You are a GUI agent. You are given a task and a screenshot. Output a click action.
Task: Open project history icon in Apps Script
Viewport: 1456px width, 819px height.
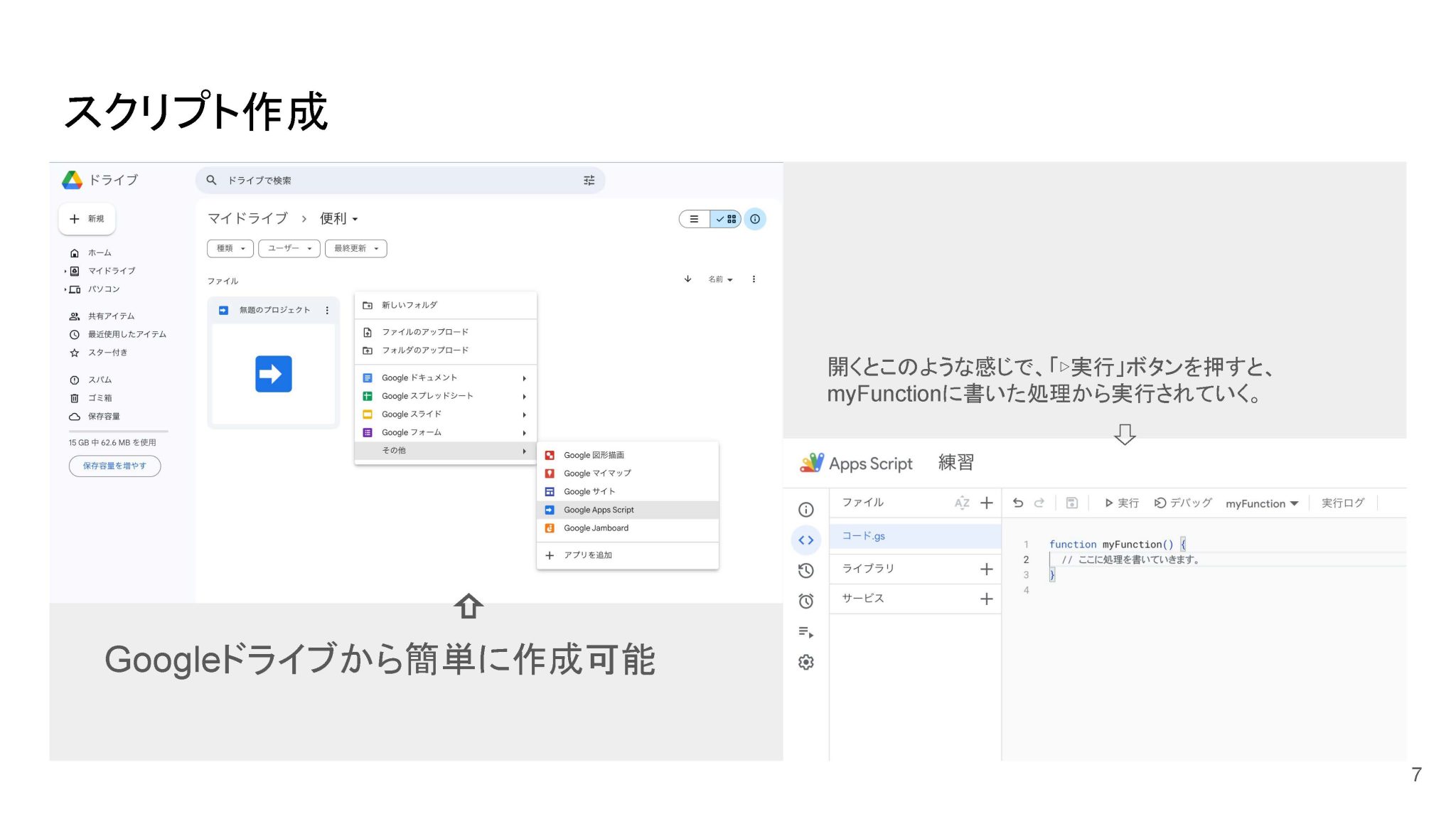click(805, 571)
